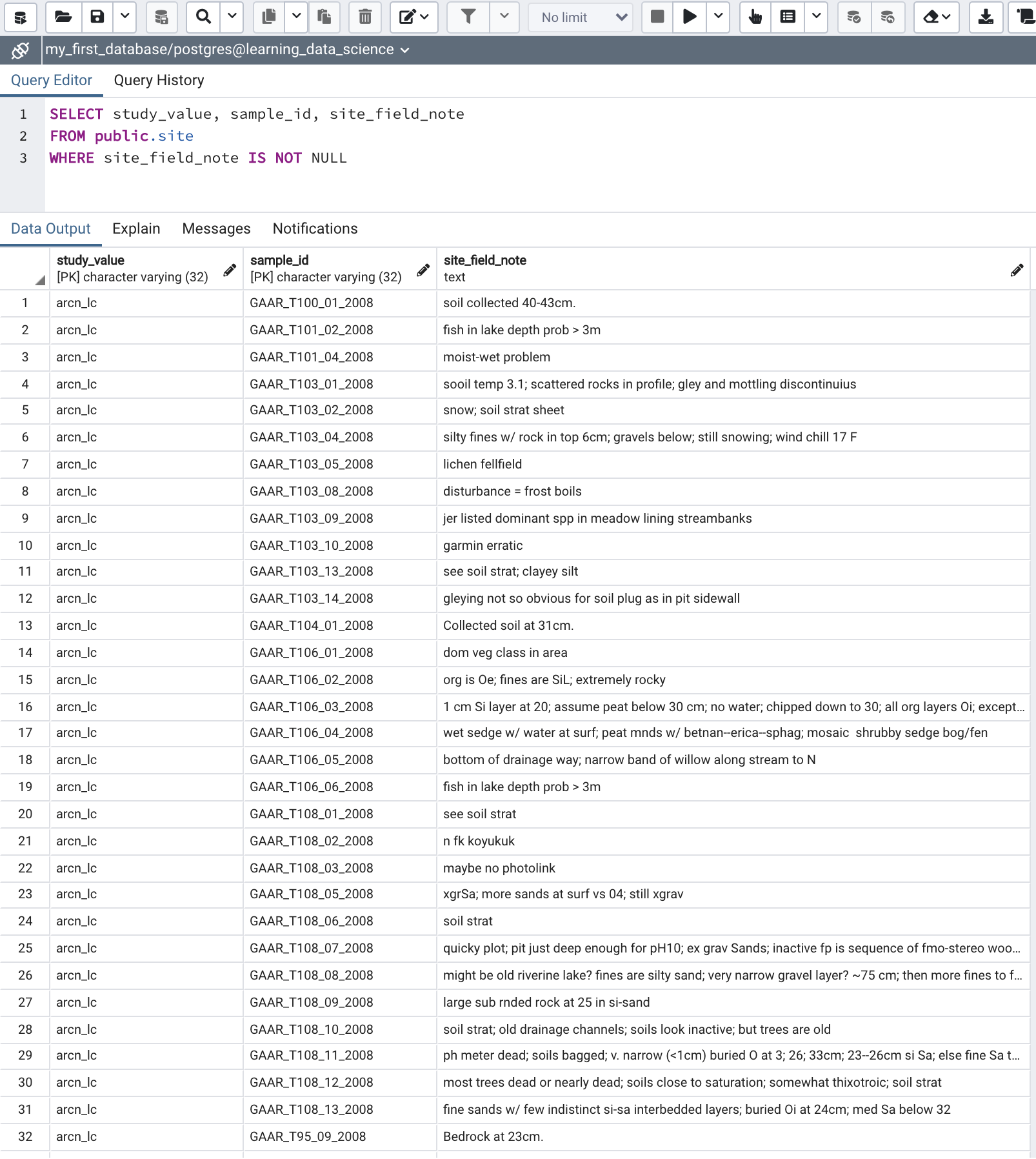Switch to the Query History tab

click(x=159, y=80)
